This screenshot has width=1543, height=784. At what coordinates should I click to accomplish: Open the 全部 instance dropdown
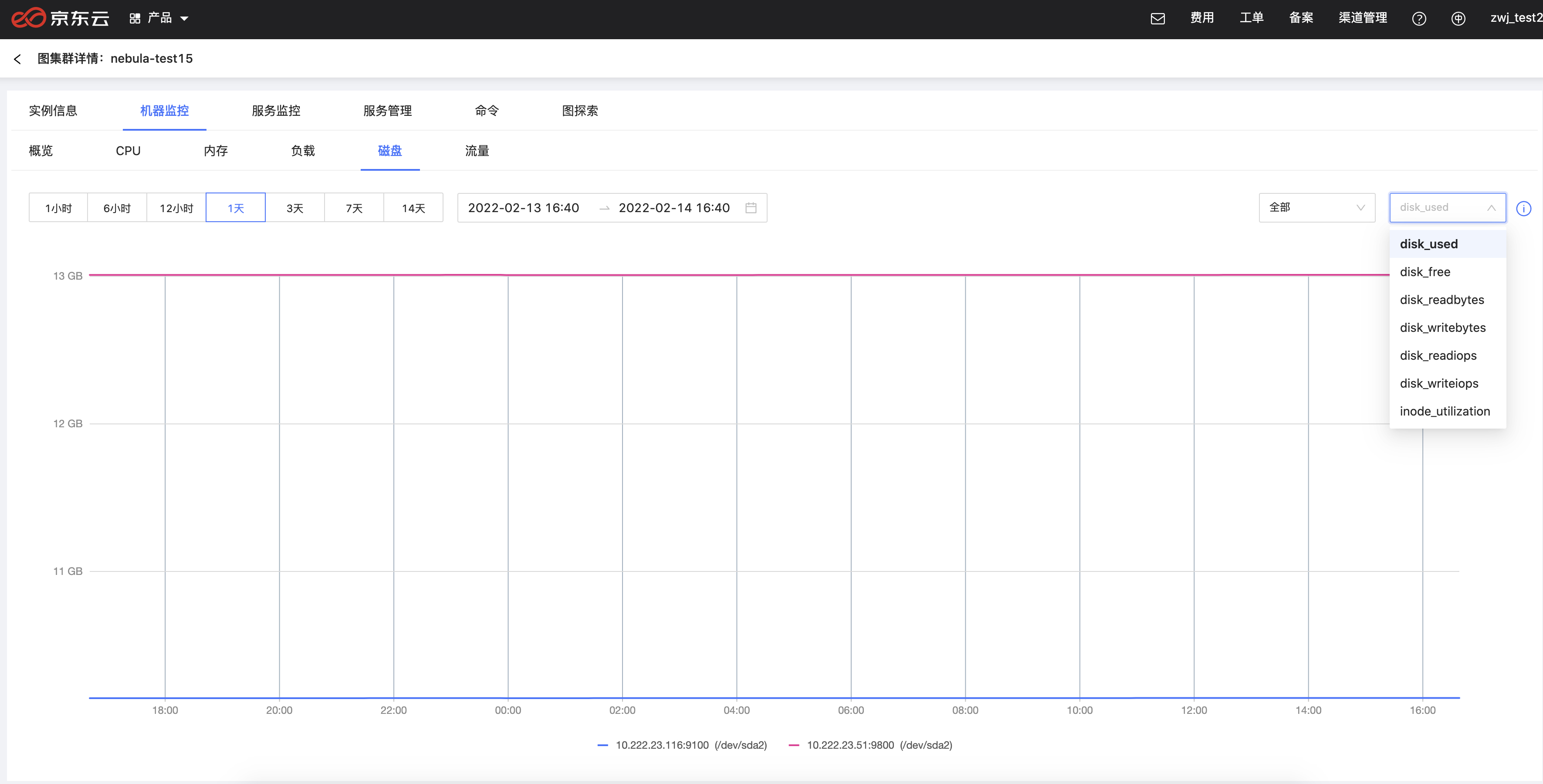[1316, 208]
